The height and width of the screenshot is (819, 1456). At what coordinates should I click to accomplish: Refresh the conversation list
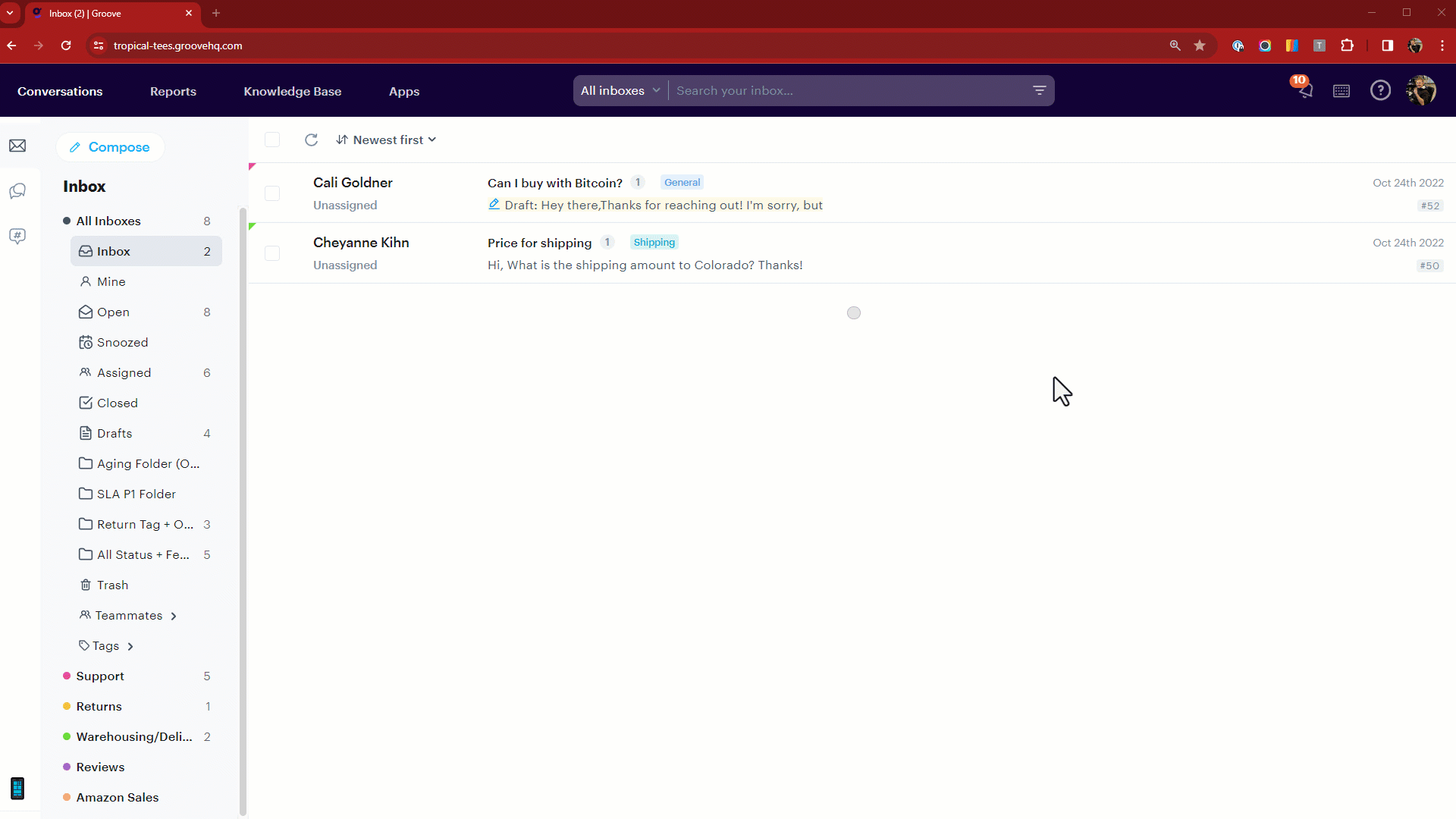(311, 140)
